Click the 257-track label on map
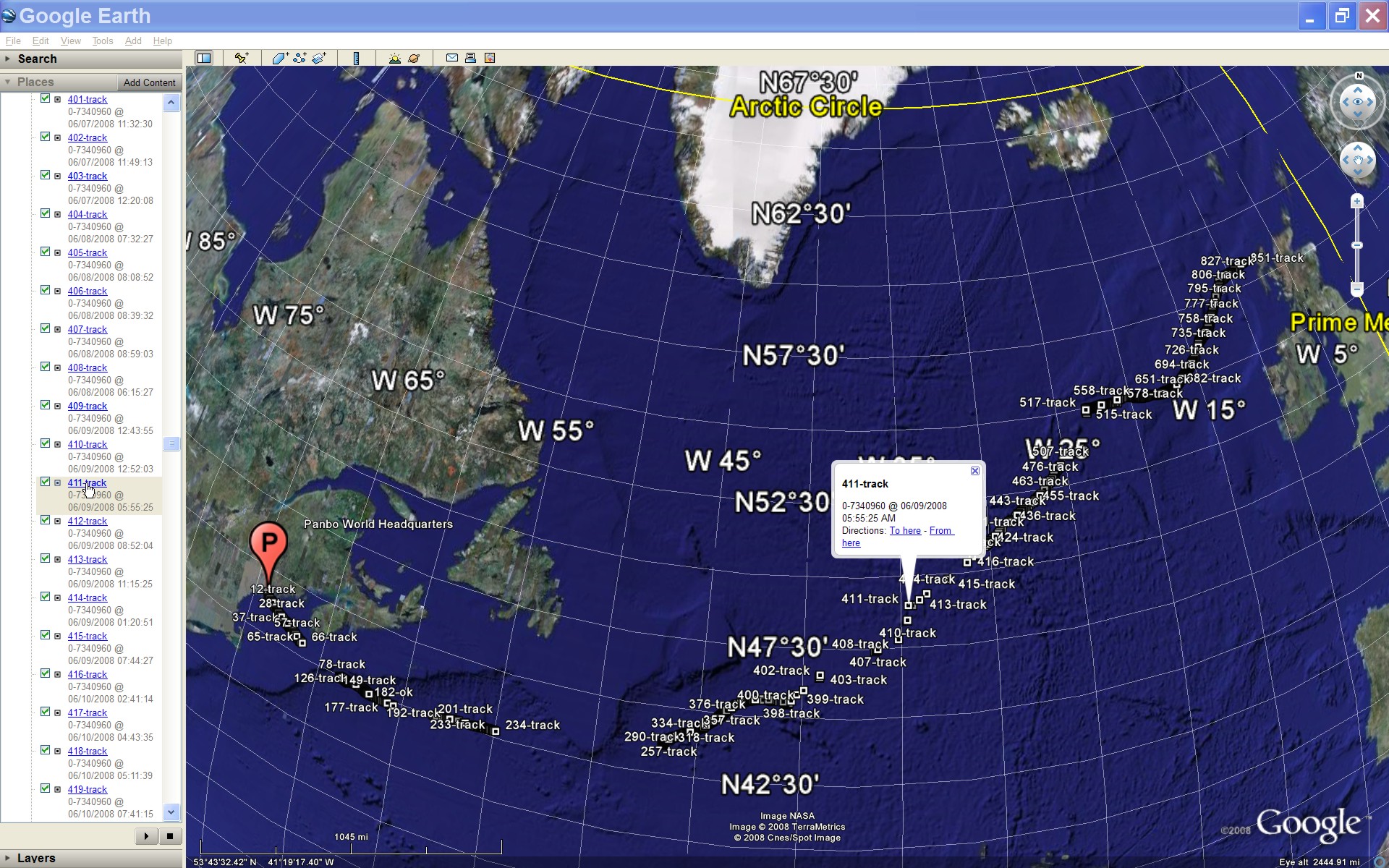Screen dimensions: 1389x868 [668, 752]
